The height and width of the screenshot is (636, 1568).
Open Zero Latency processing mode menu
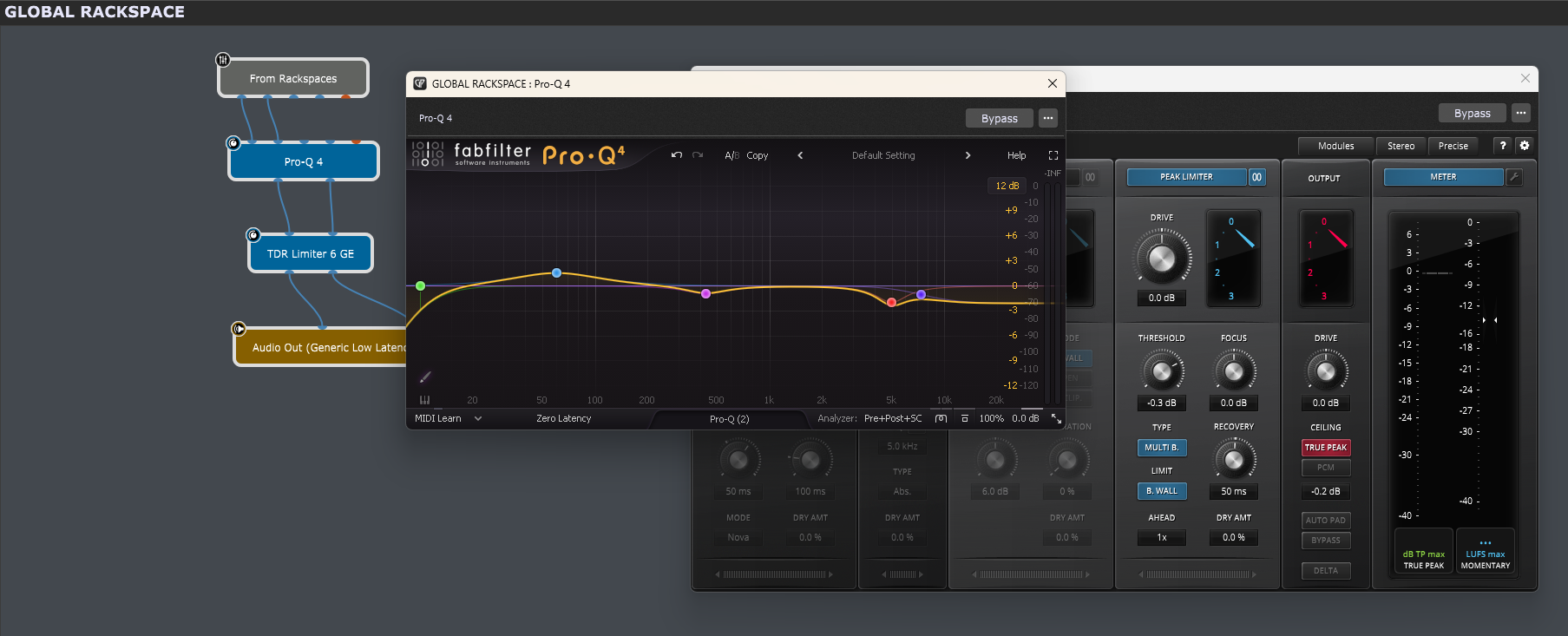563,418
